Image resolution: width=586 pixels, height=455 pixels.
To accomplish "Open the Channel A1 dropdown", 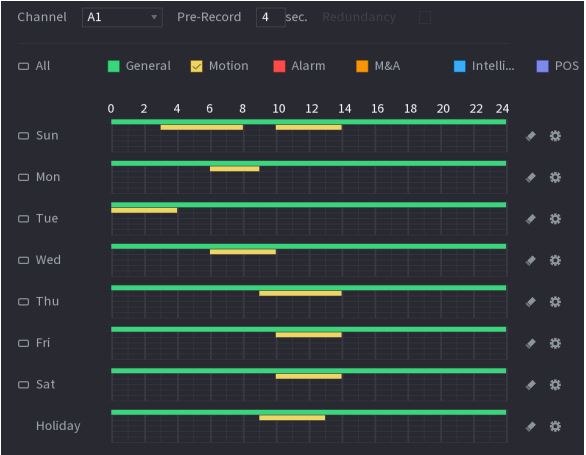I will click(x=122, y=17).
